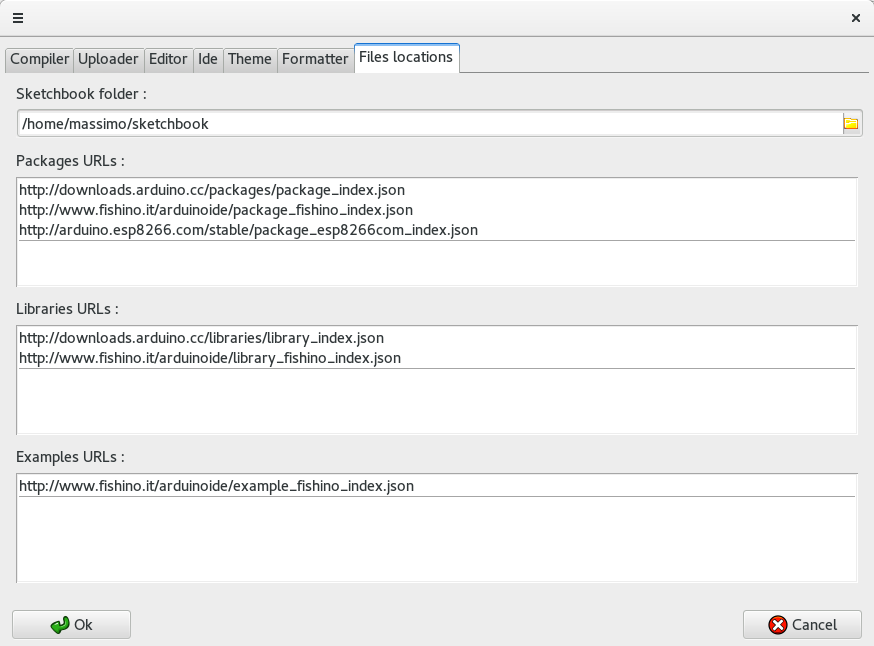The height and width of the screenshot is (646, 874).
Task: Switch to the Compiler tab
Action: [x=39, y=59]
